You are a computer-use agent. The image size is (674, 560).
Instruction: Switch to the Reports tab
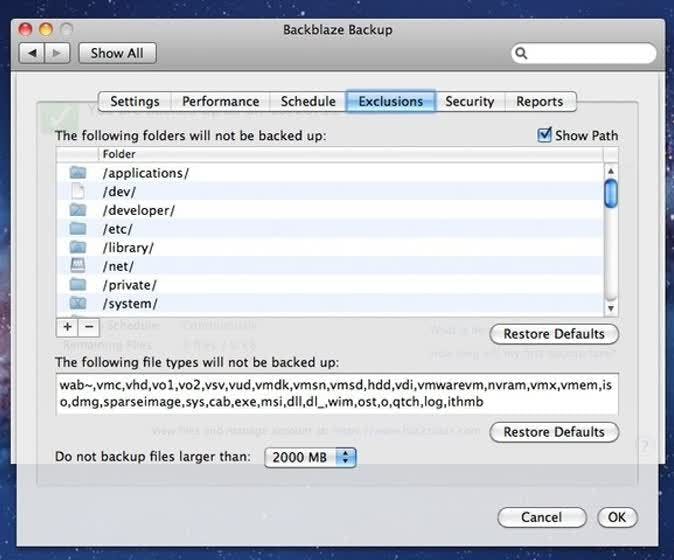pos(540,101)
